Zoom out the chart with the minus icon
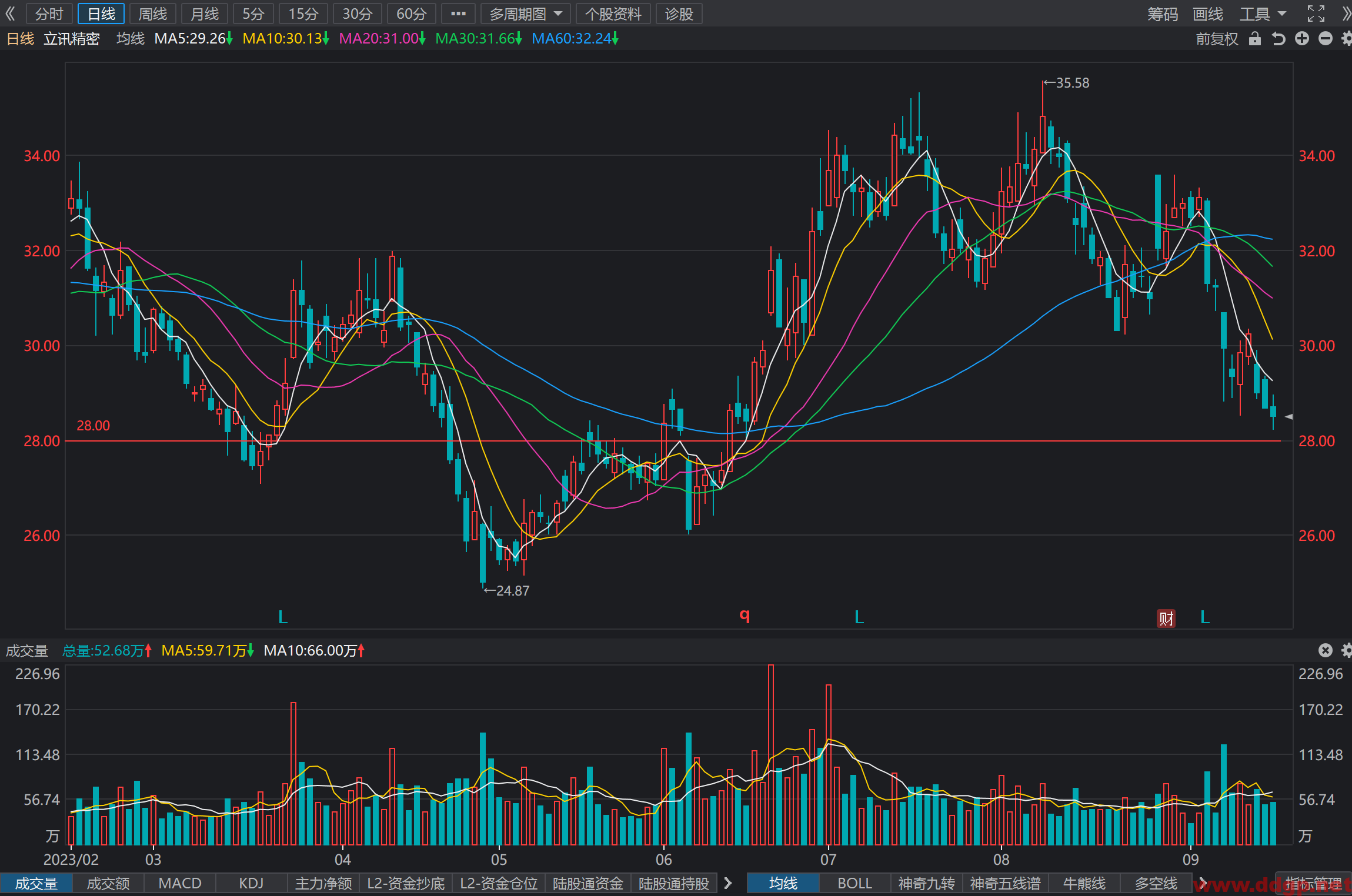This screenshot has width=1352, height=896. [1325, 39]
